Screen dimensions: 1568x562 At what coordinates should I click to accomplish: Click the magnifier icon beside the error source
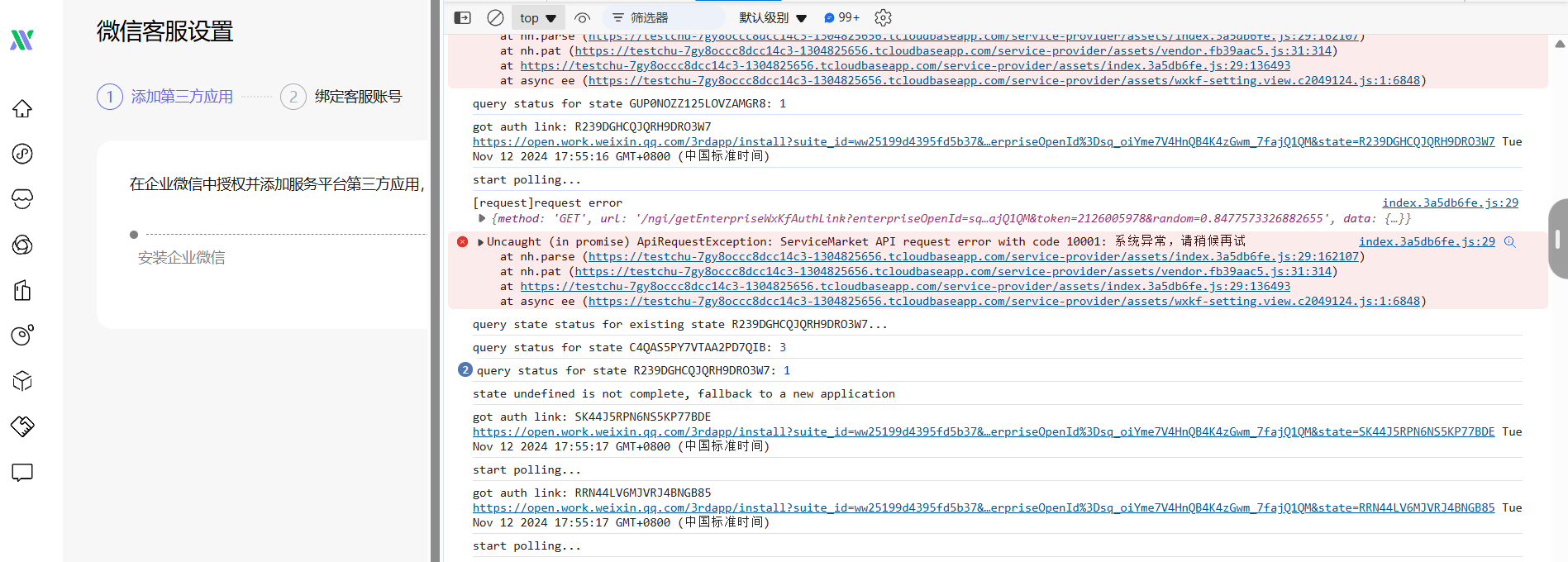tap(1509, 241)
